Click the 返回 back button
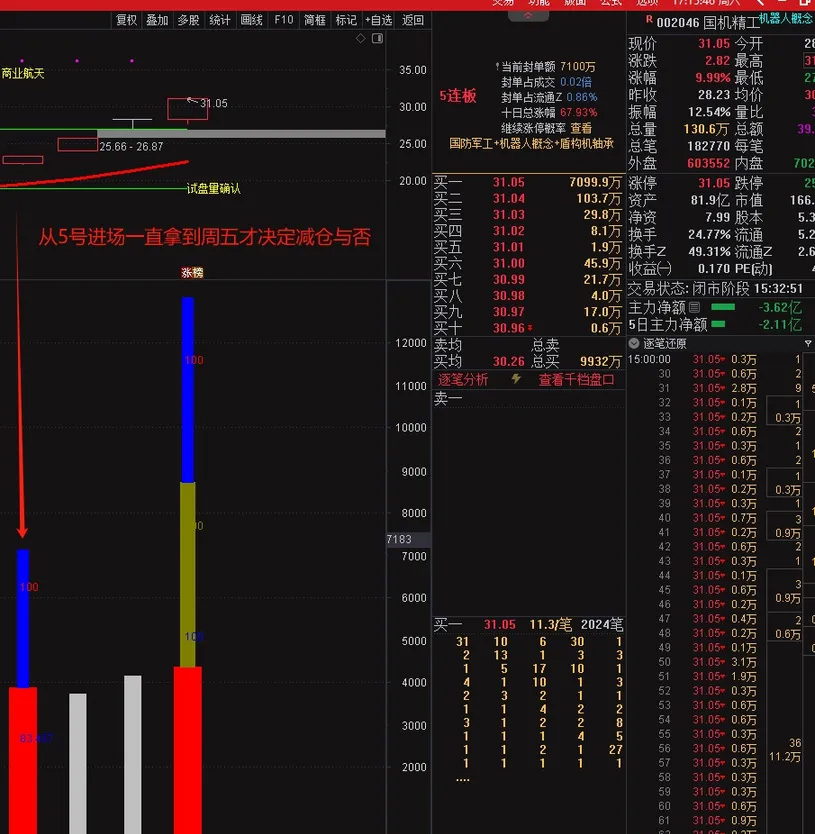Image resolution: width=815 pixels, height=834 pixels. [x=412, y=20]
